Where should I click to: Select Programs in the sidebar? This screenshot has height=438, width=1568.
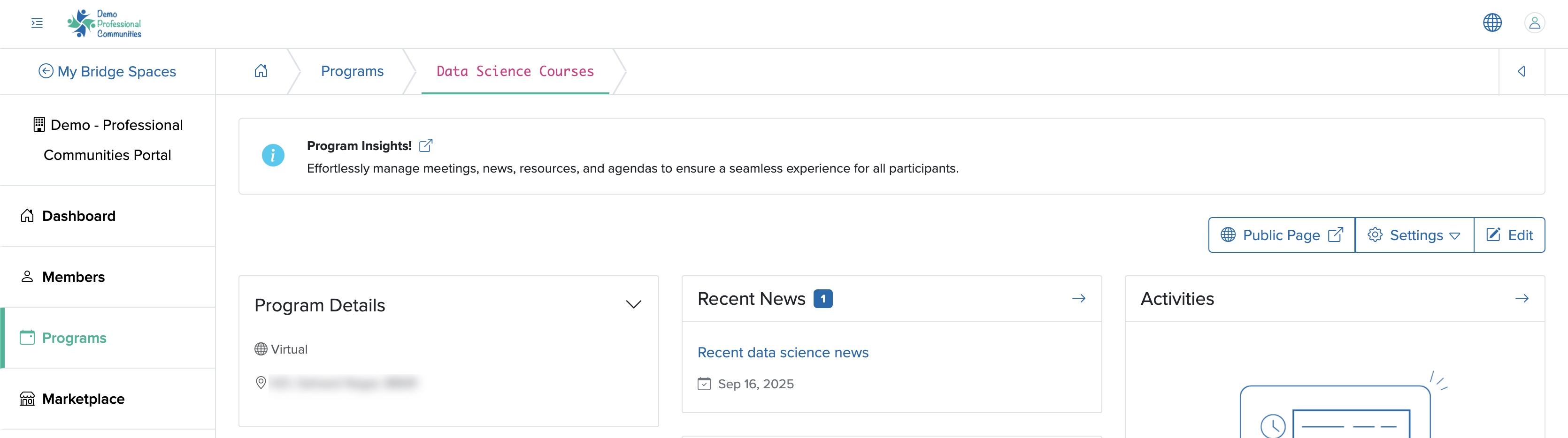108,338
